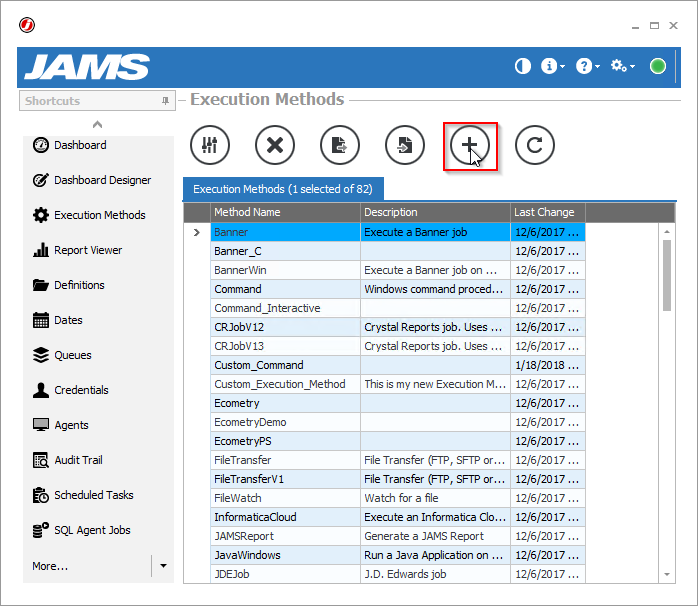Click the More... link in shortcuts

point(50,566)
